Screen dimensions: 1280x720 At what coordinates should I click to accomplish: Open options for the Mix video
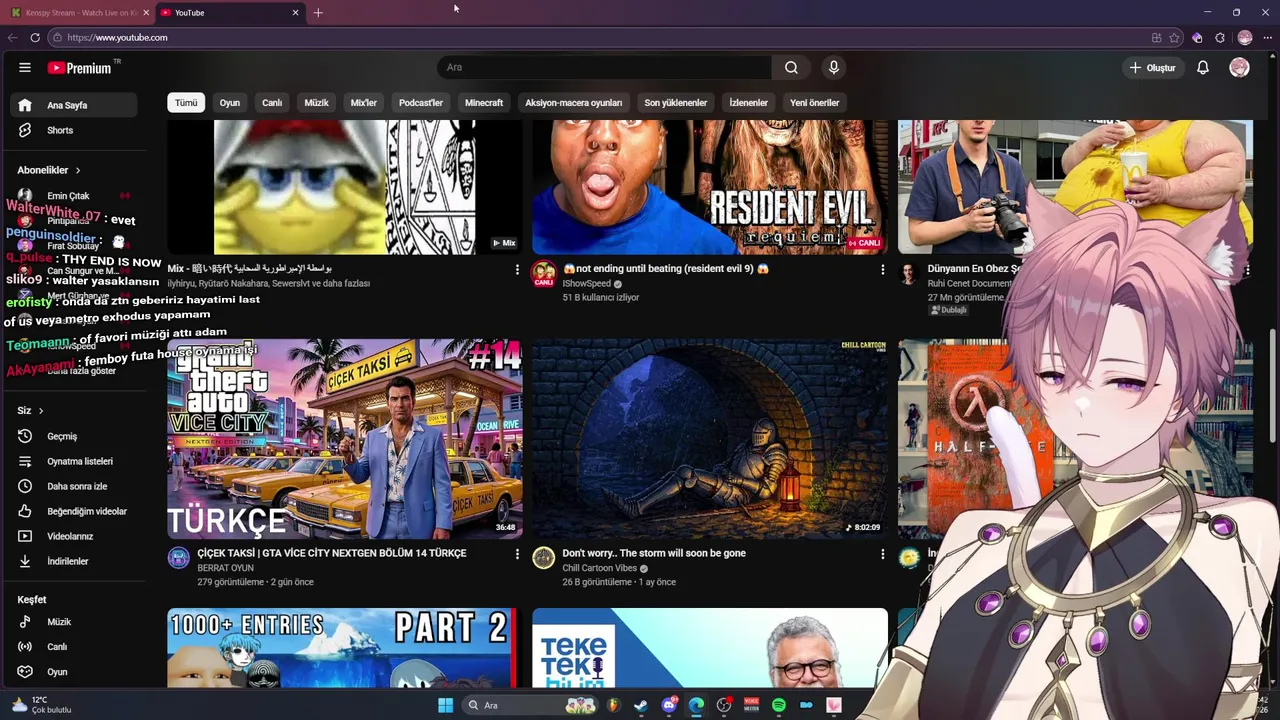[x=517, y=270]
